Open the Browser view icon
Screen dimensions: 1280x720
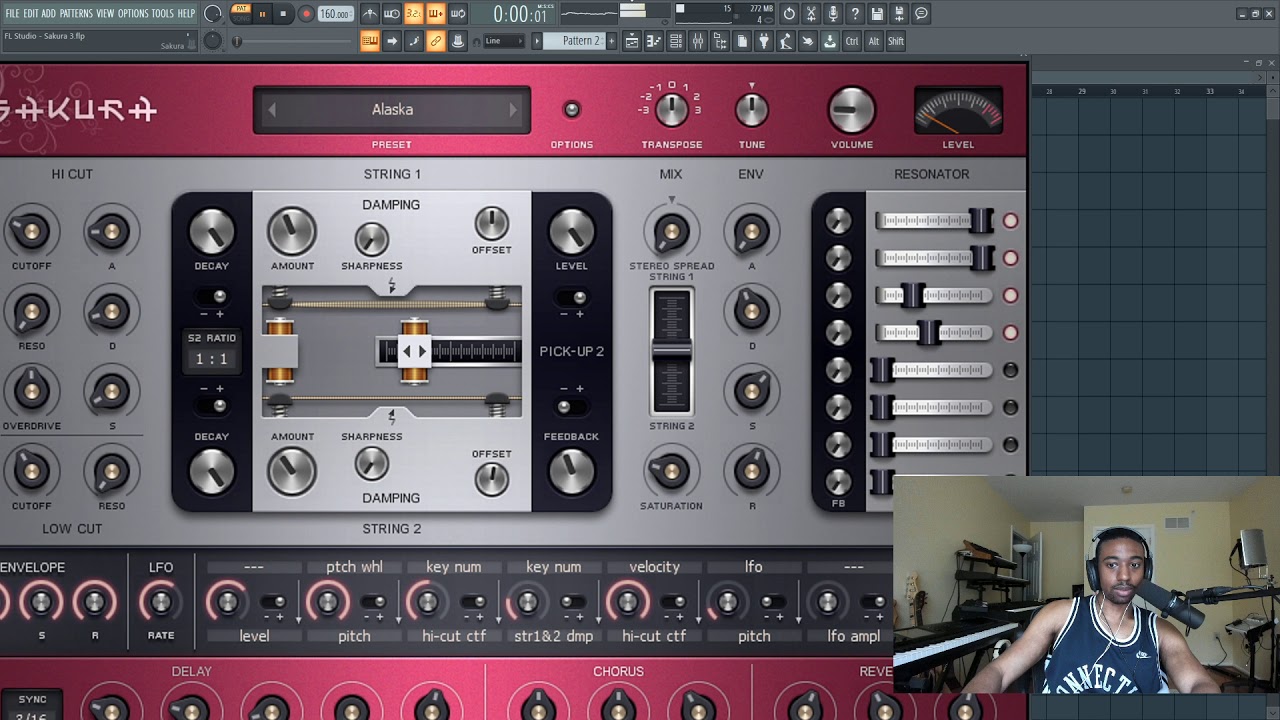click(720, 41)
